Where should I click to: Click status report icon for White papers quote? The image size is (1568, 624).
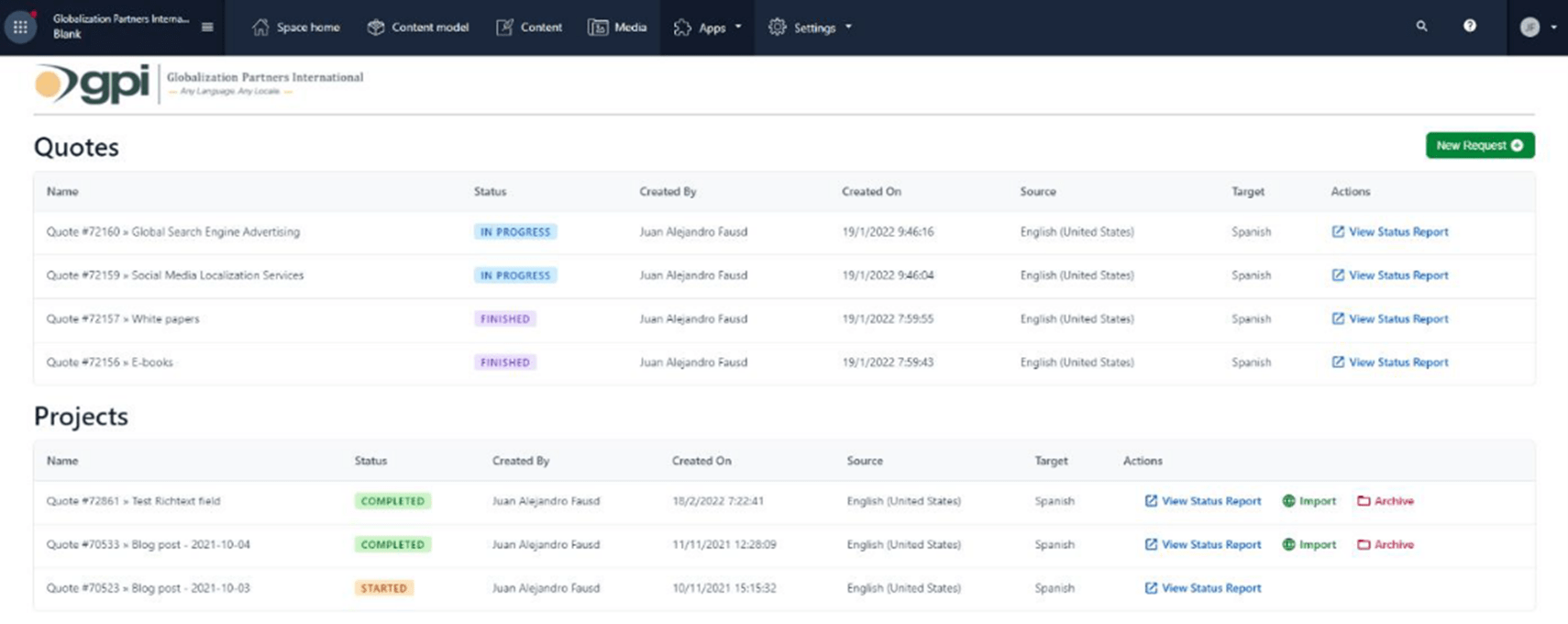pyautogui.click(x=1338, y=318)
